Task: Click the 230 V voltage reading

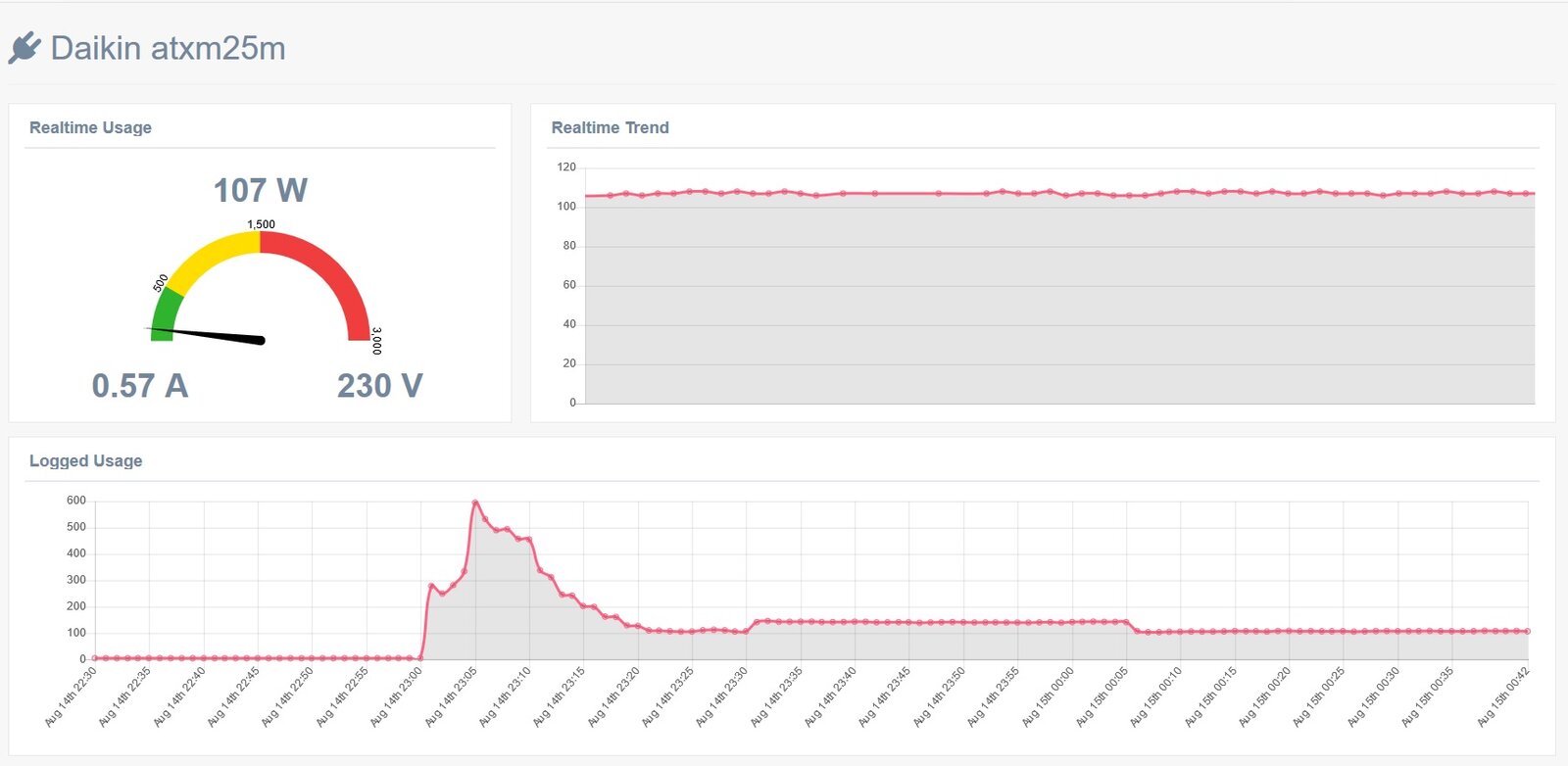Action: 380,386
